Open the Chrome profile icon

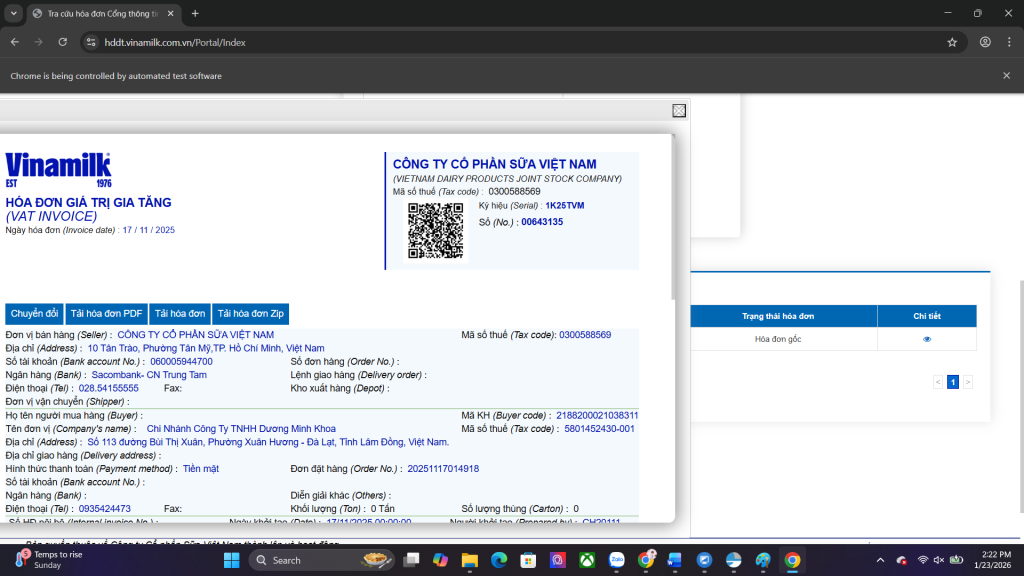[985, 42]
